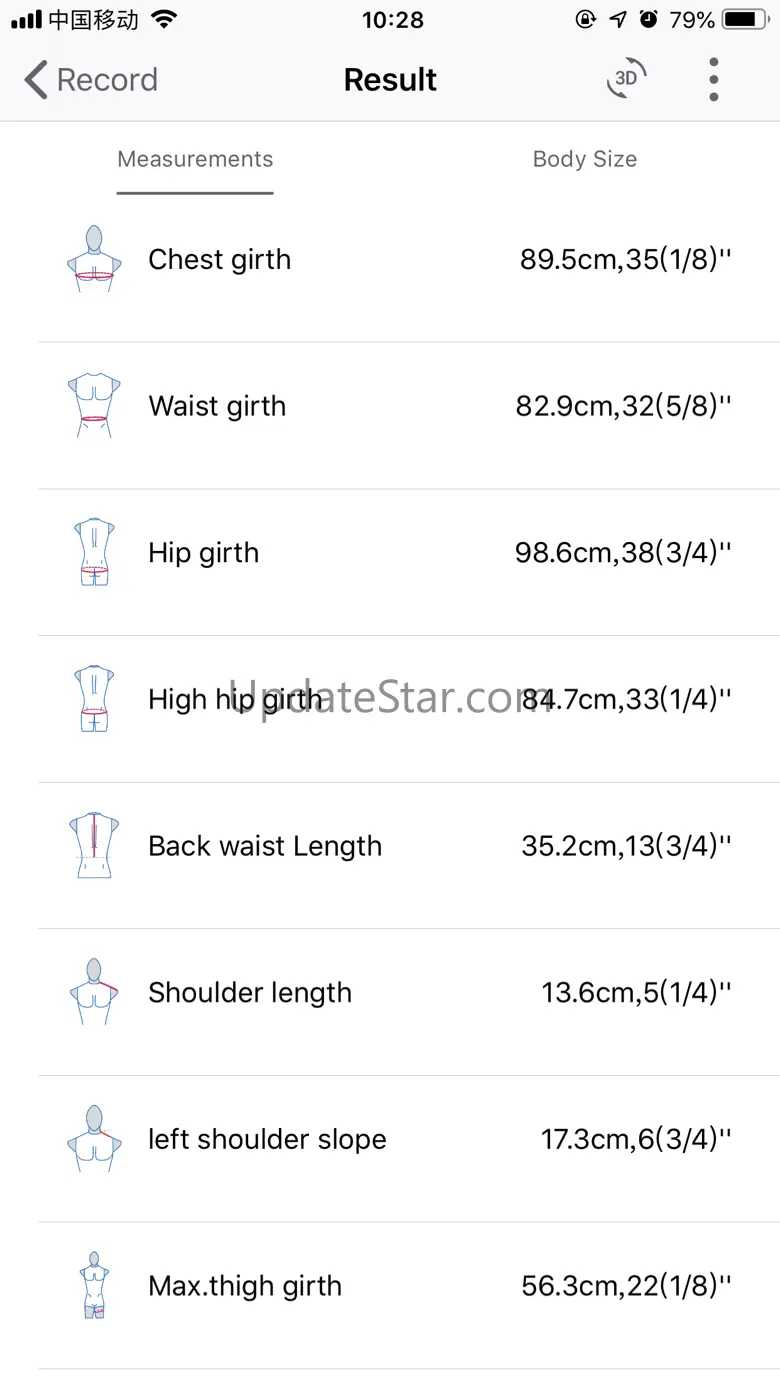
Task: Tap the Back waist Length diagram icon
Action: [x=94, y=846]
